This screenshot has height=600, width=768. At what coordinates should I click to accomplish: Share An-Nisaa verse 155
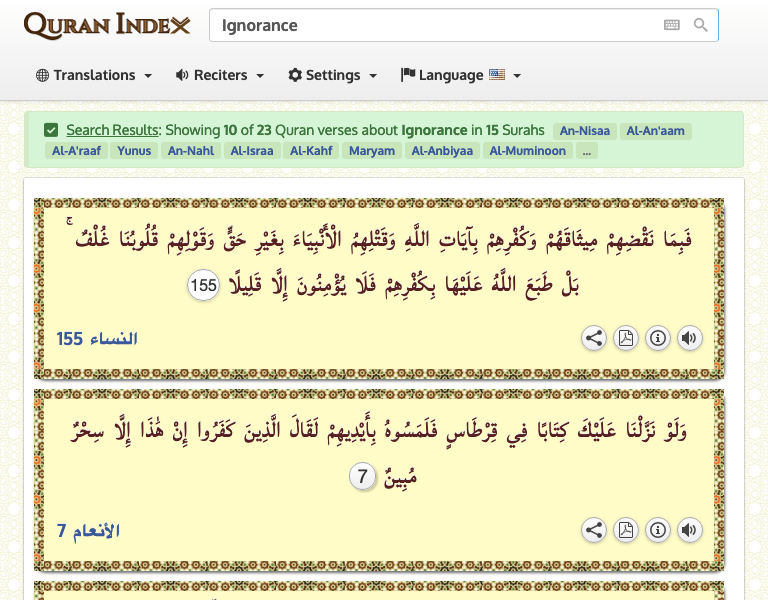[x=594, y=338]
